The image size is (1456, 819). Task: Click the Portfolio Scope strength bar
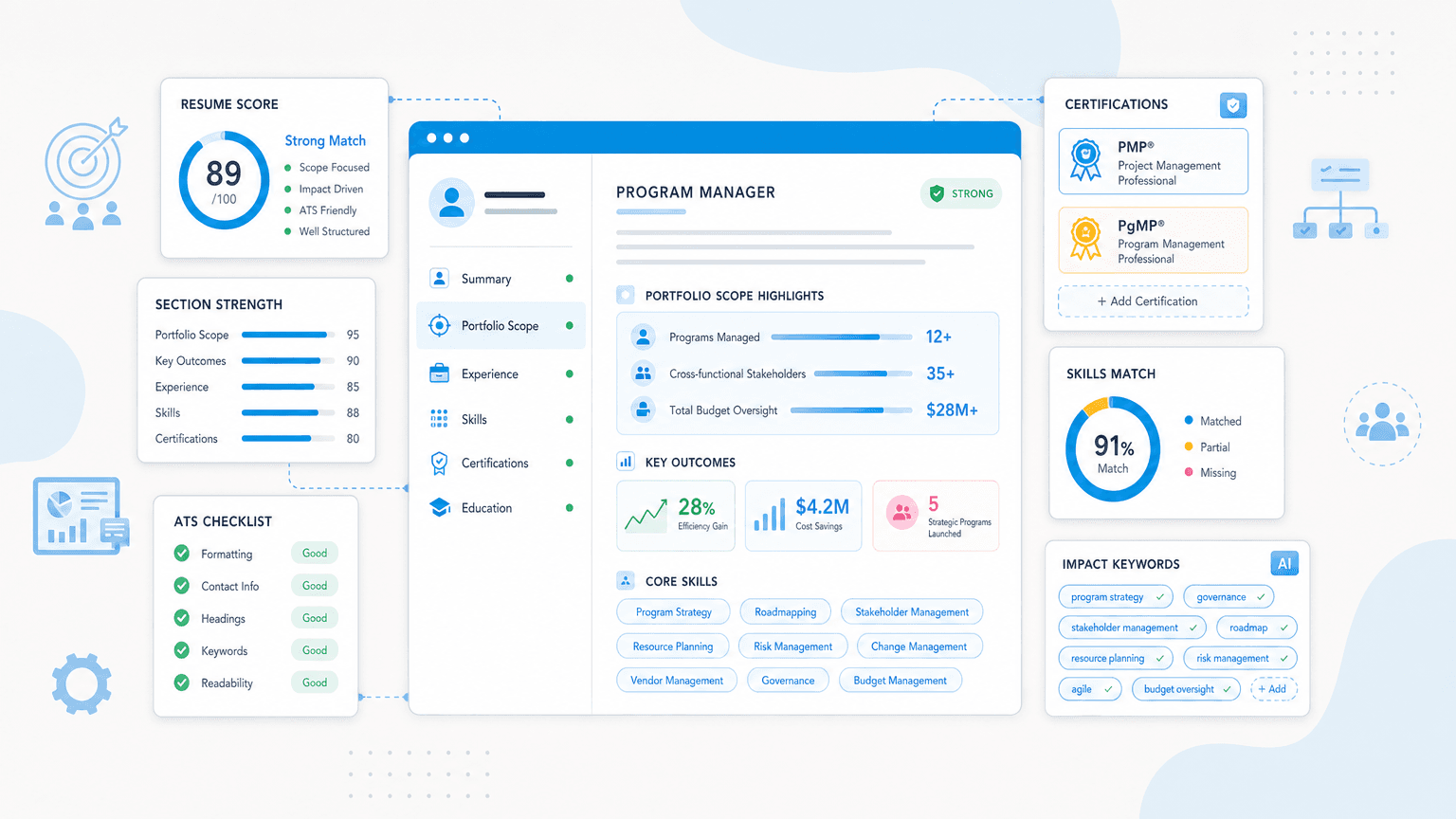point(288,335)
